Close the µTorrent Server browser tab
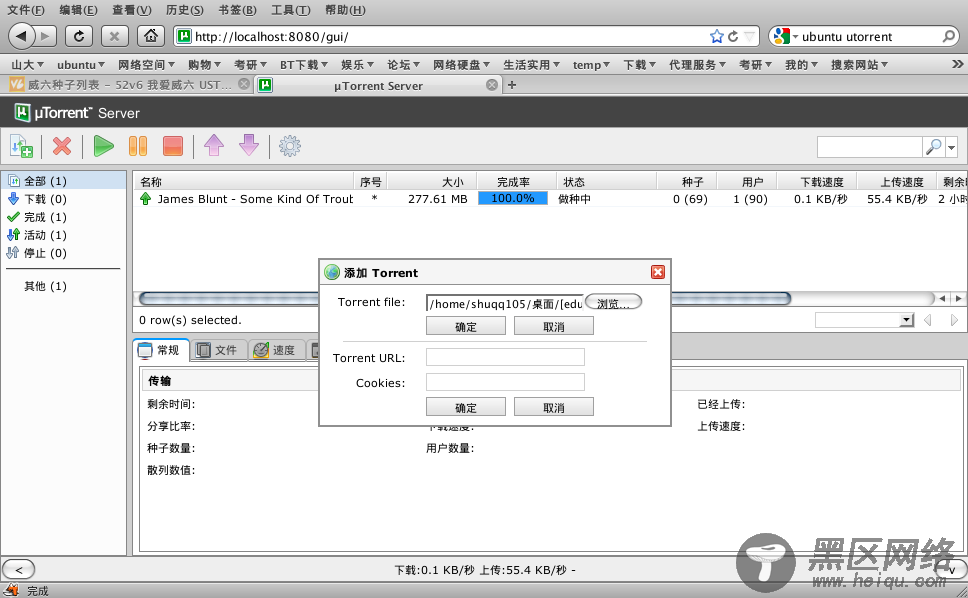Viewport: 968px width, 598px height. [491, 85]
